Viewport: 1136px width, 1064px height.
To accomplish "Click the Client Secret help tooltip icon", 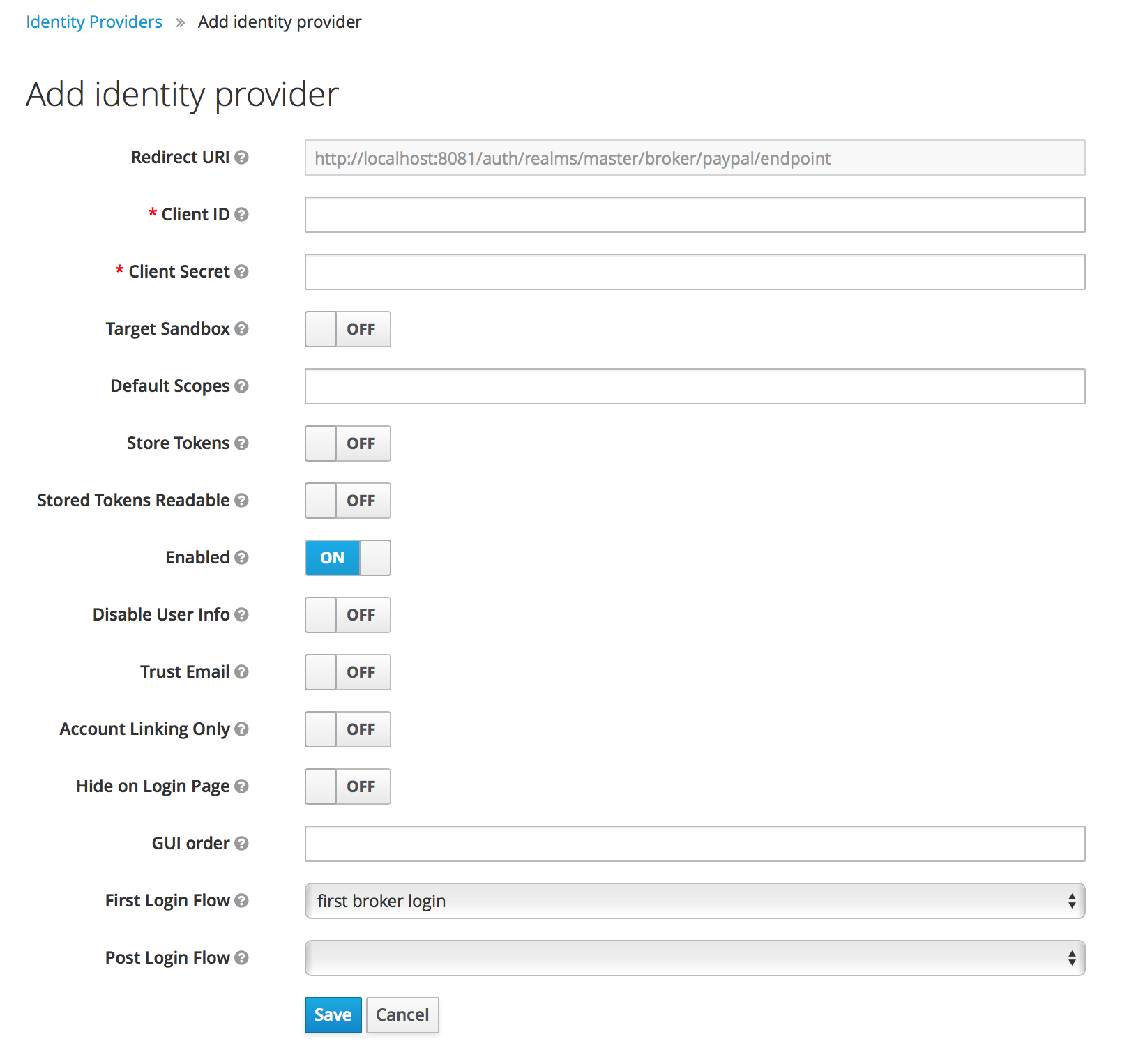I will coord(241,272).
